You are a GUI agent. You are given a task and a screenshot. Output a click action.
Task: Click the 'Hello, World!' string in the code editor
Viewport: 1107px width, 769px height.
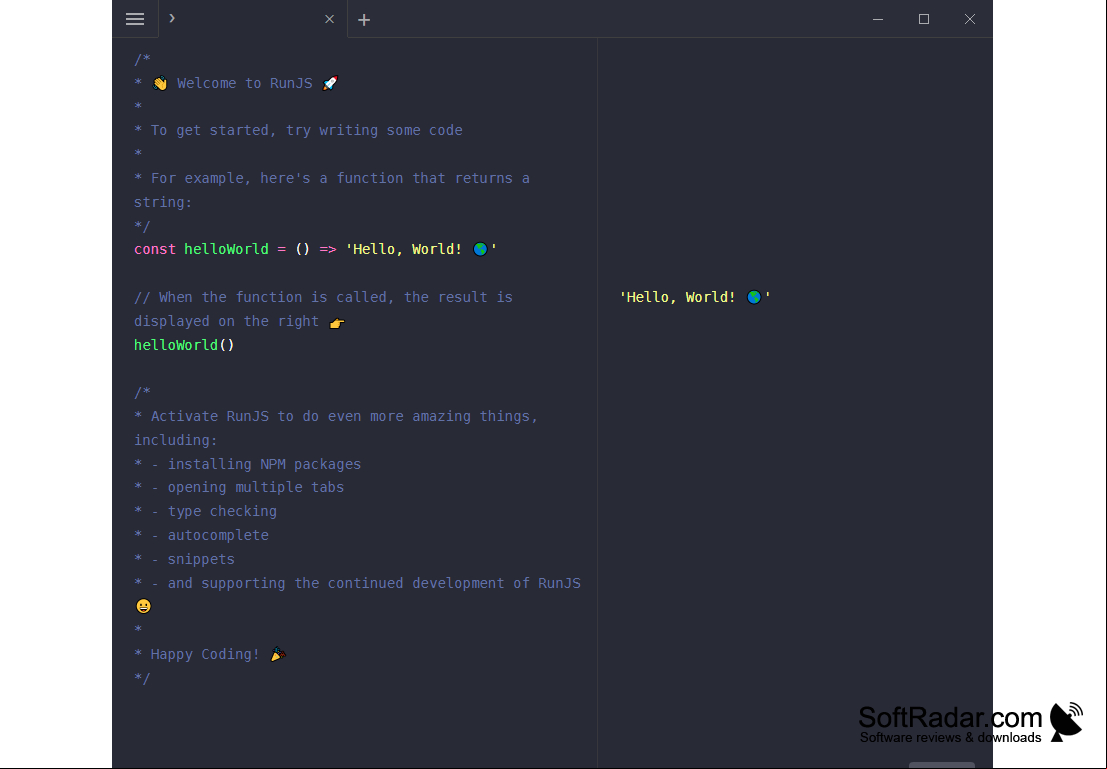421,249
